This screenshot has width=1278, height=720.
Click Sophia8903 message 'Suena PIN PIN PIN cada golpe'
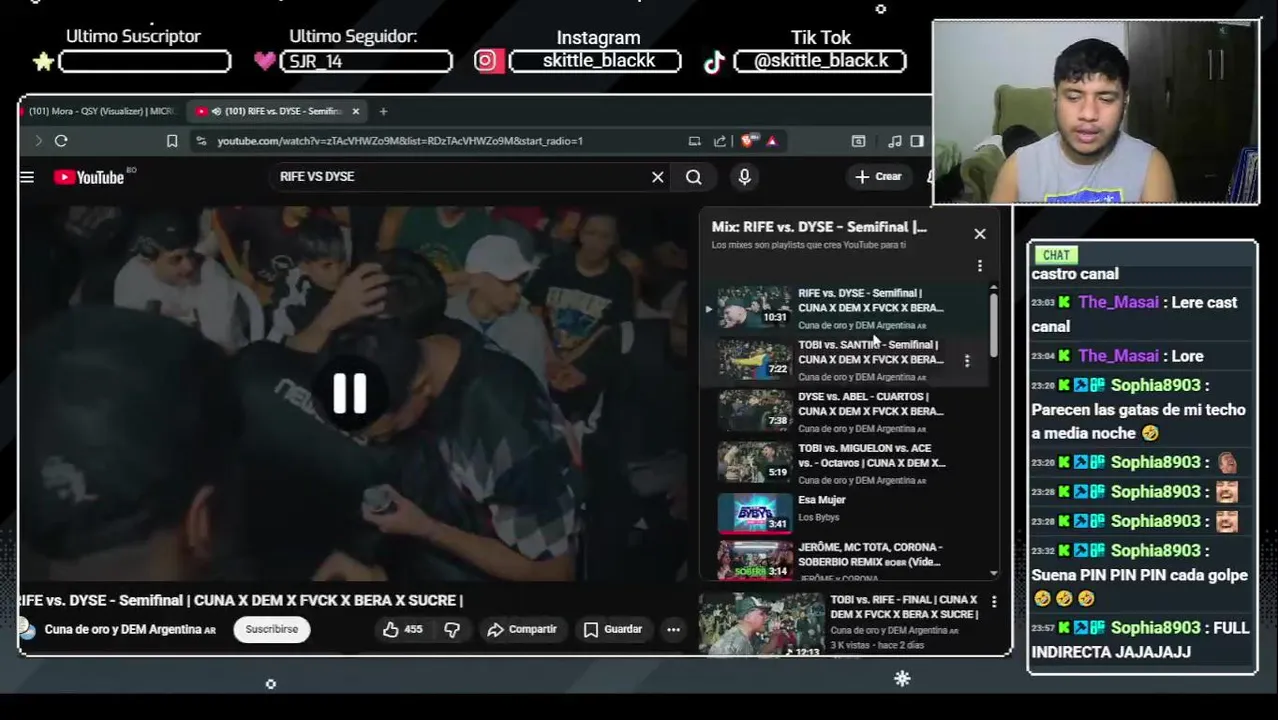click(x=1140, y=575)
